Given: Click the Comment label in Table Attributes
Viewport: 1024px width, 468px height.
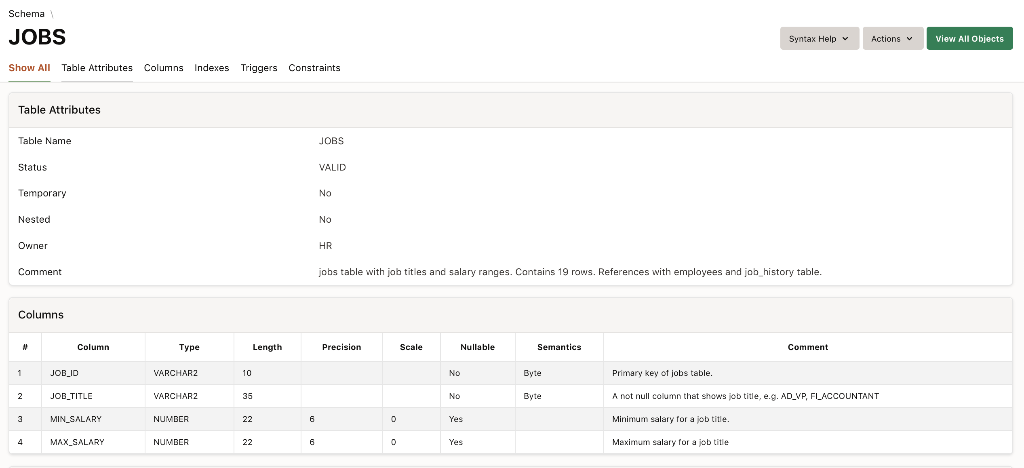Looking at the screenshot, I should point(40,272).
